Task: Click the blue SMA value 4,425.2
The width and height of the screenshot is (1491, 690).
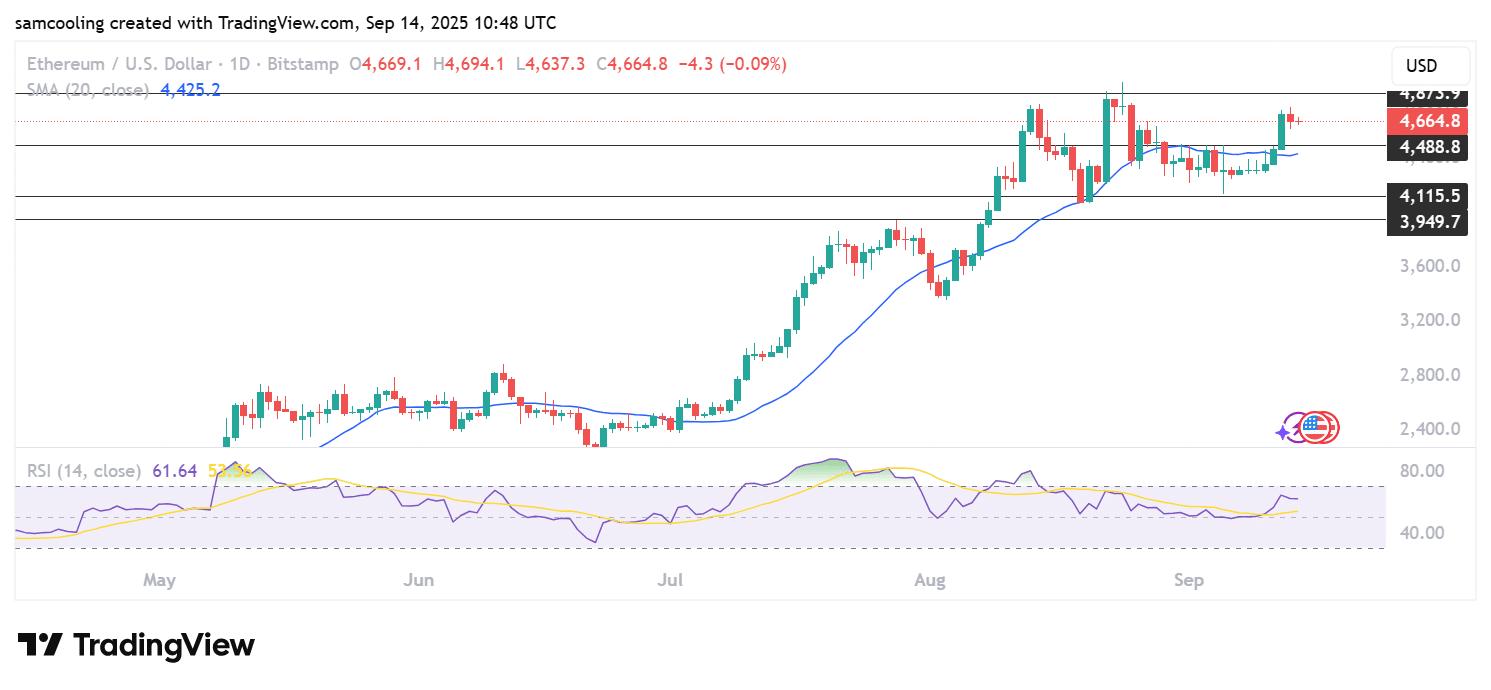Action: pos(189,90)
